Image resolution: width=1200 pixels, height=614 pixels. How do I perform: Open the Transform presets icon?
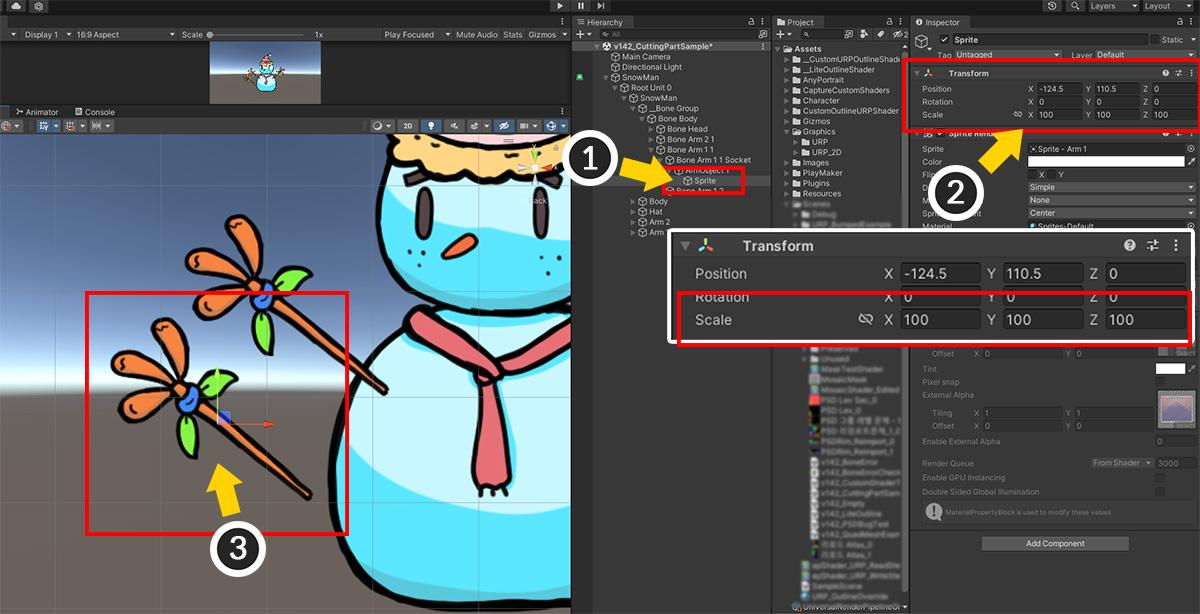(1178, 73)
